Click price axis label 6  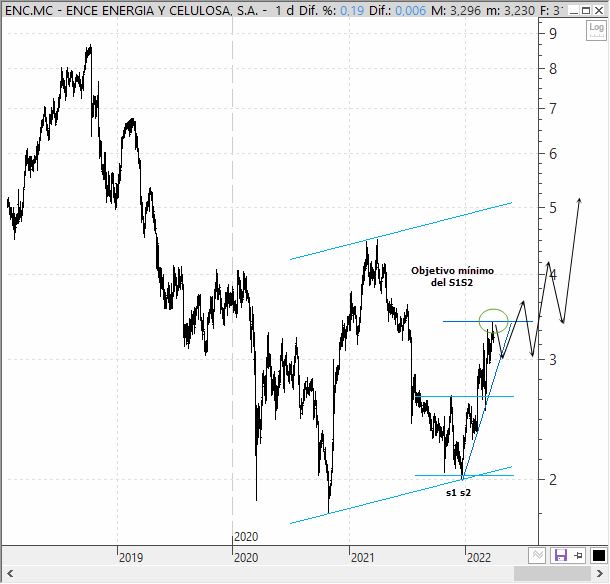tap(553, 154)
